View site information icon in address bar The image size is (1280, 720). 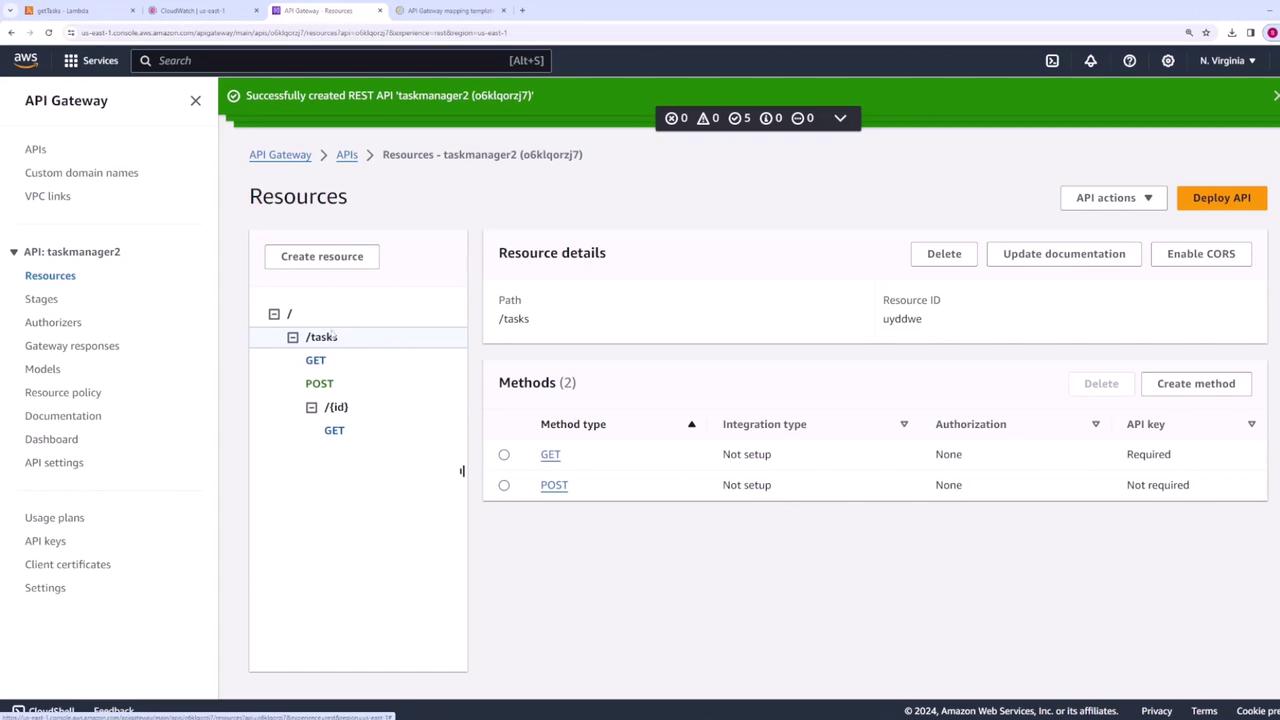tap(71, 32)
